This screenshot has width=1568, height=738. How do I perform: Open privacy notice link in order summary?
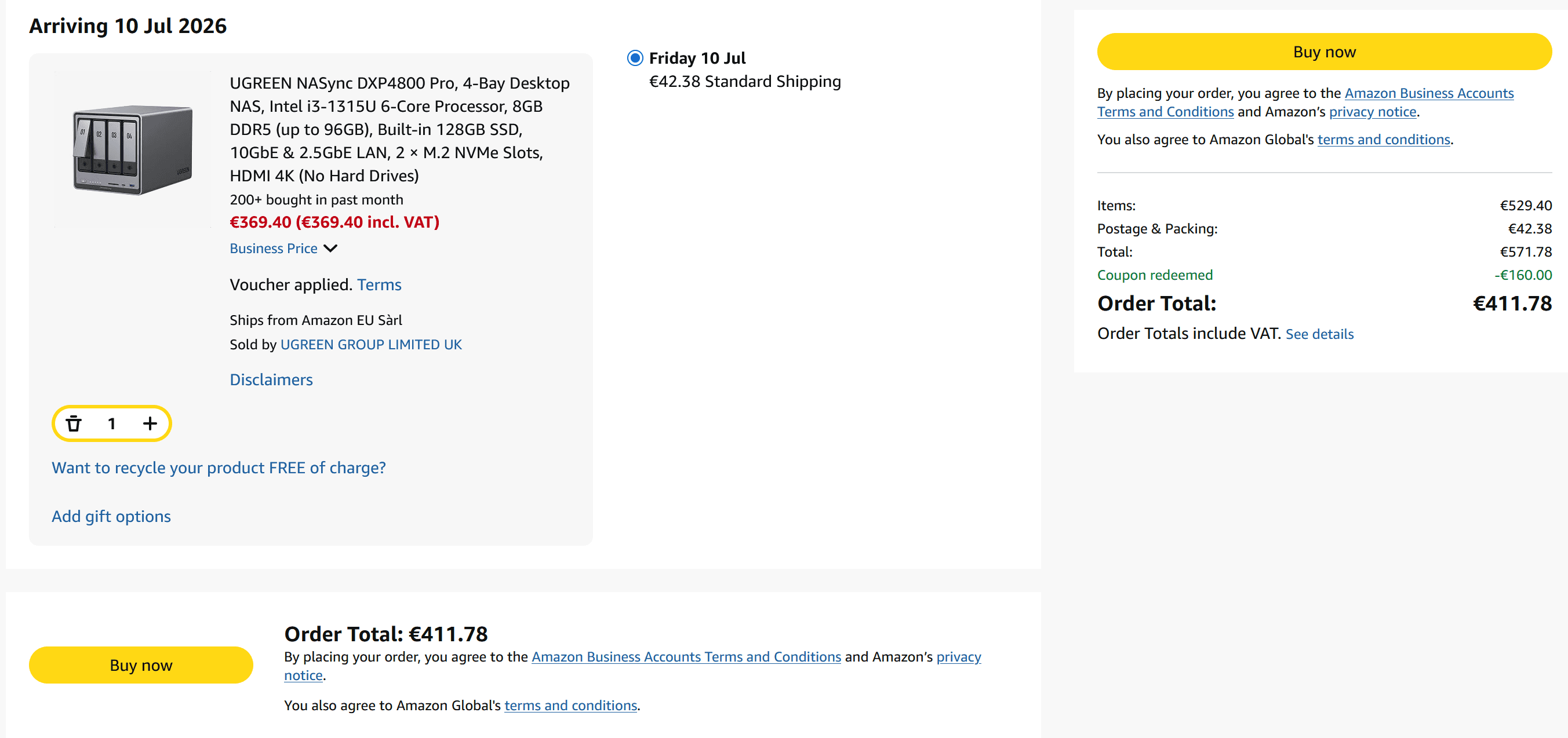tap(1372, 112)
